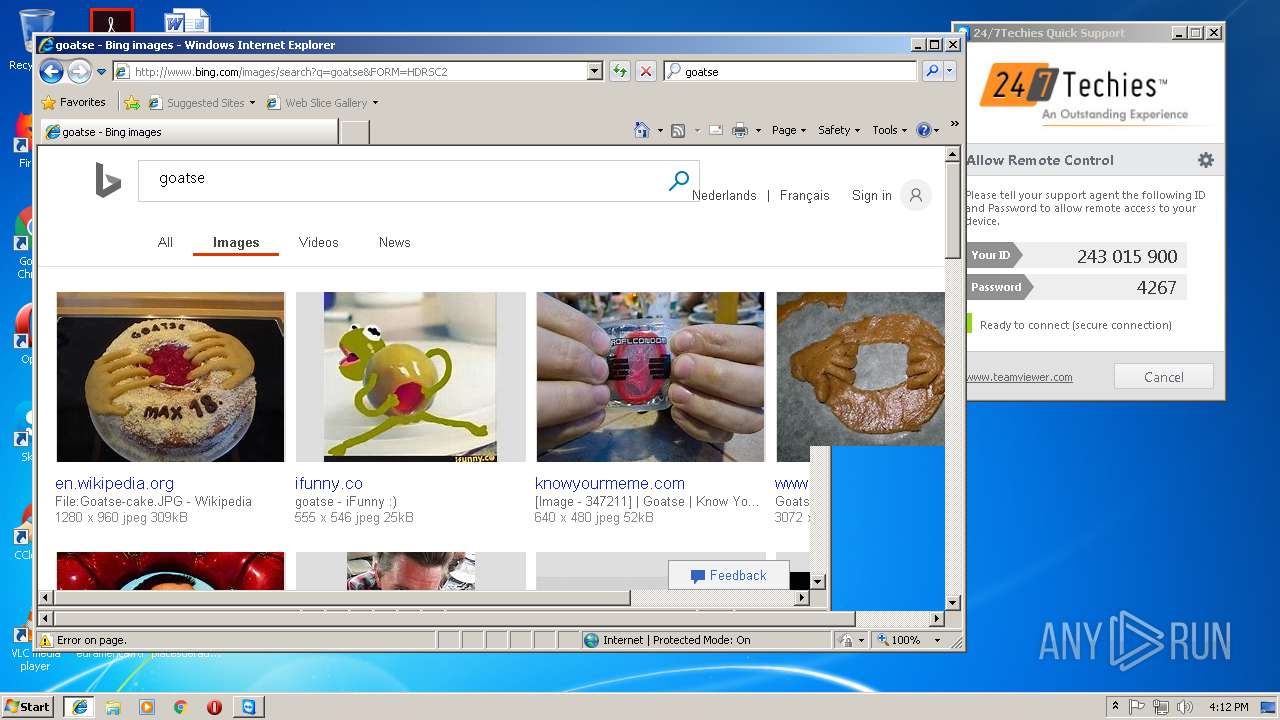Click the Internet Protected Mode status text
This screenshot has width=1280, height=720.
pyautogui.click(x=676, y=640)
